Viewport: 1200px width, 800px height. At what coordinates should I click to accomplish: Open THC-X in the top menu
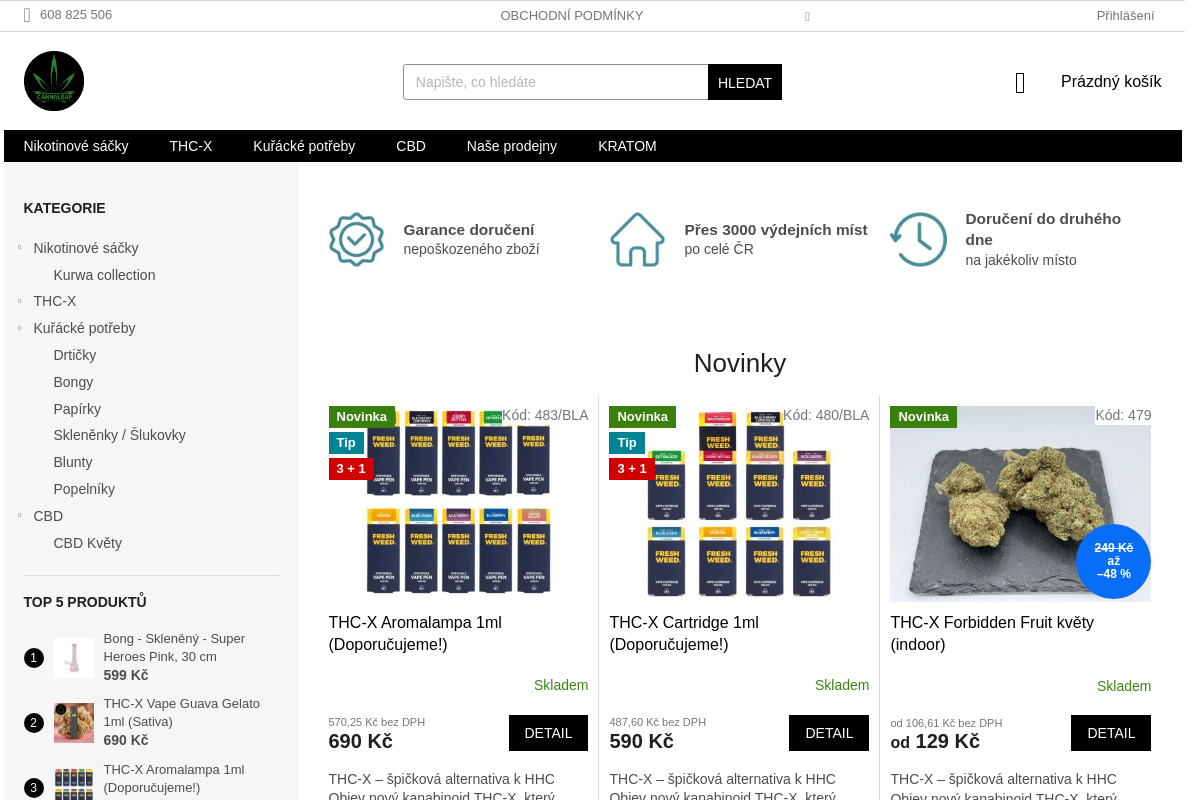tap(191, 146)
